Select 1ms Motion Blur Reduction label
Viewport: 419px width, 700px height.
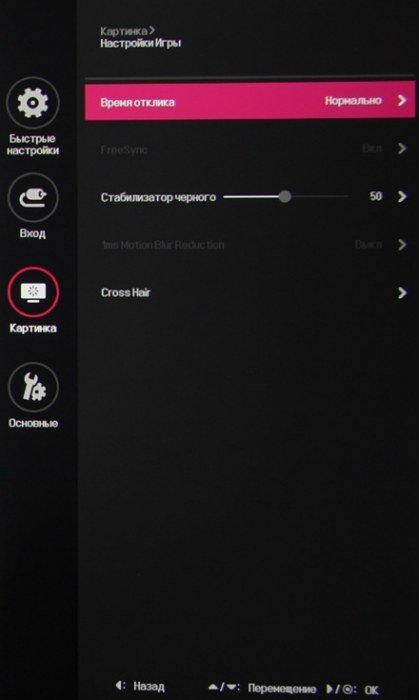[162, 245]
